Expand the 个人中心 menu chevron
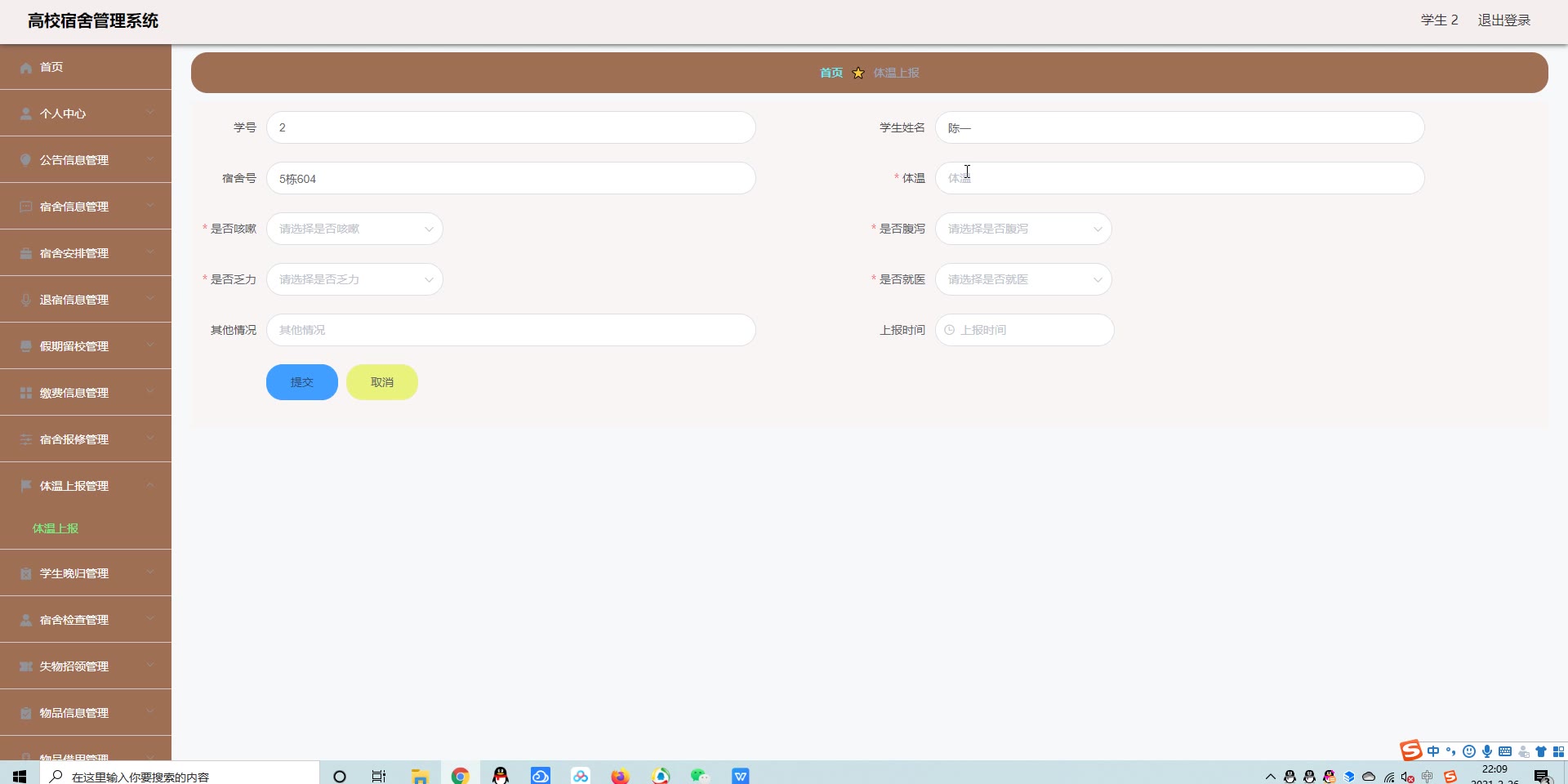 [150, 113]
